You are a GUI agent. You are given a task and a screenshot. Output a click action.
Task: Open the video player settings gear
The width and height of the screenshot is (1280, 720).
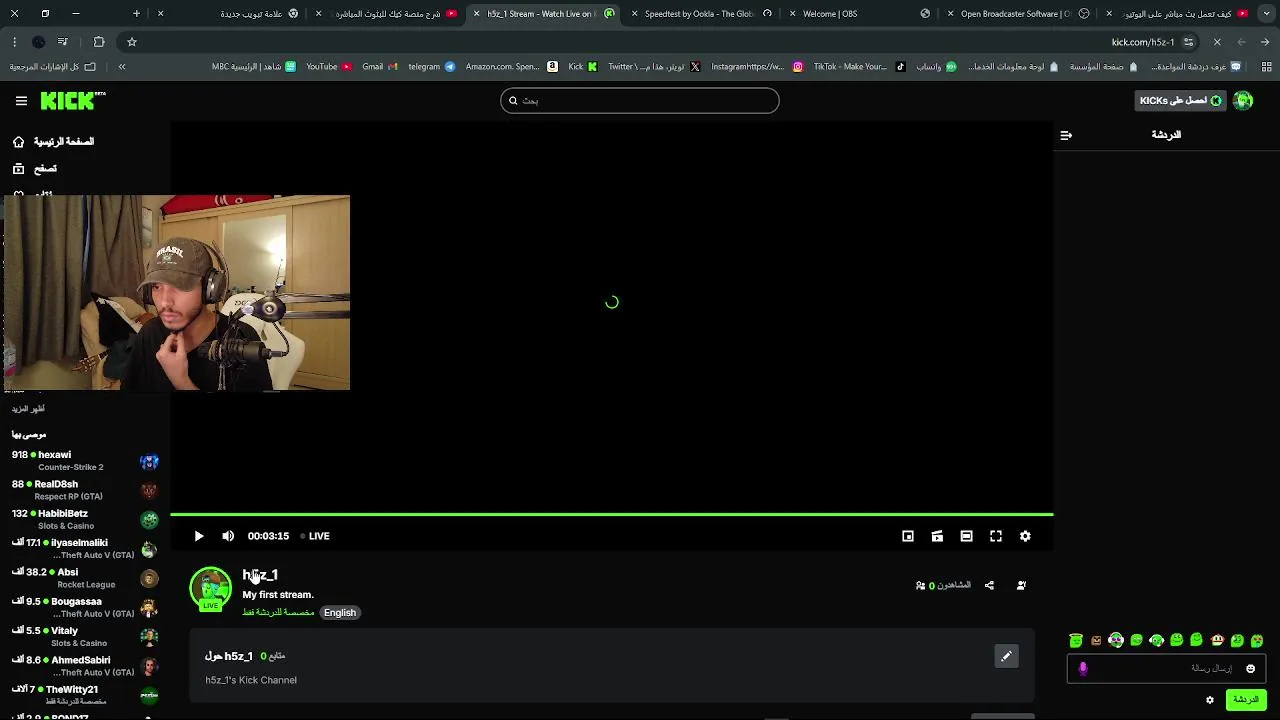1025,536
